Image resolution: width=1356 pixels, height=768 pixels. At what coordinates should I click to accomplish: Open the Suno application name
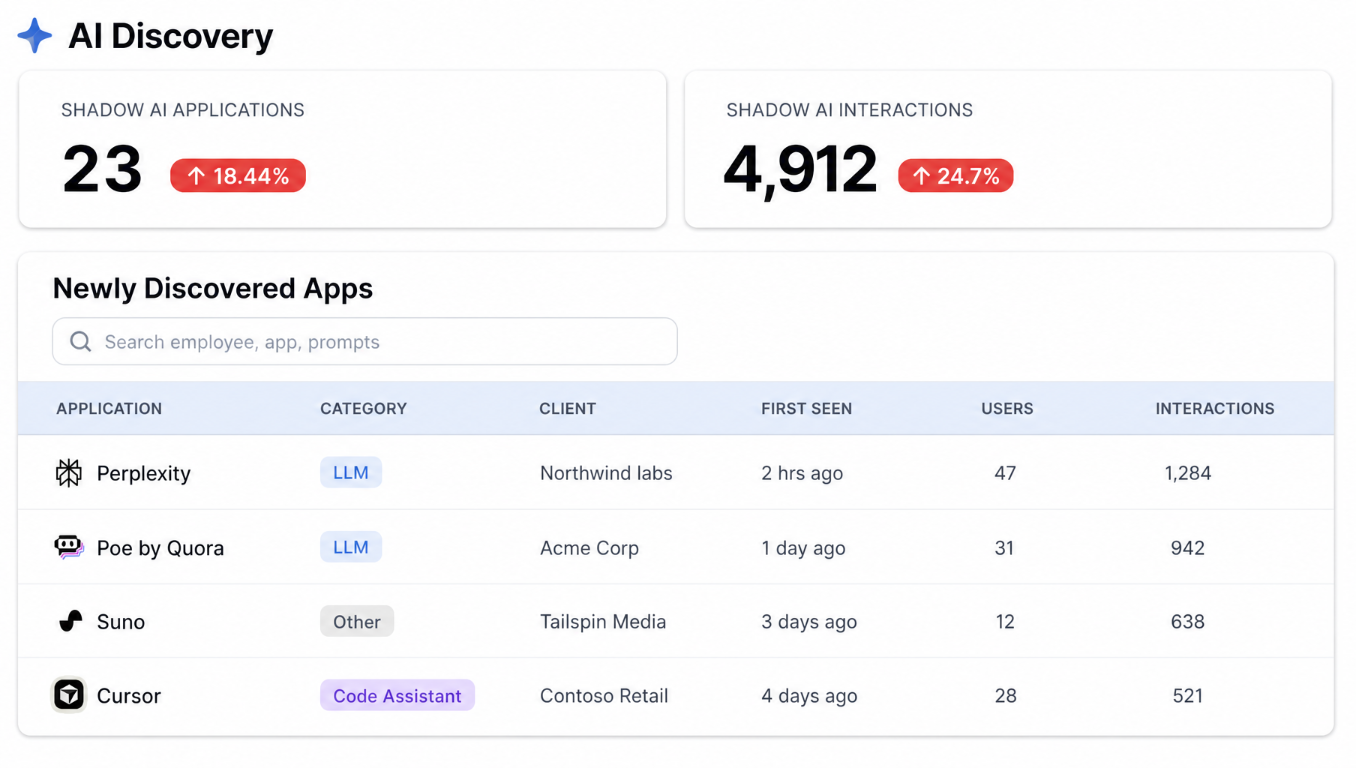121,622
